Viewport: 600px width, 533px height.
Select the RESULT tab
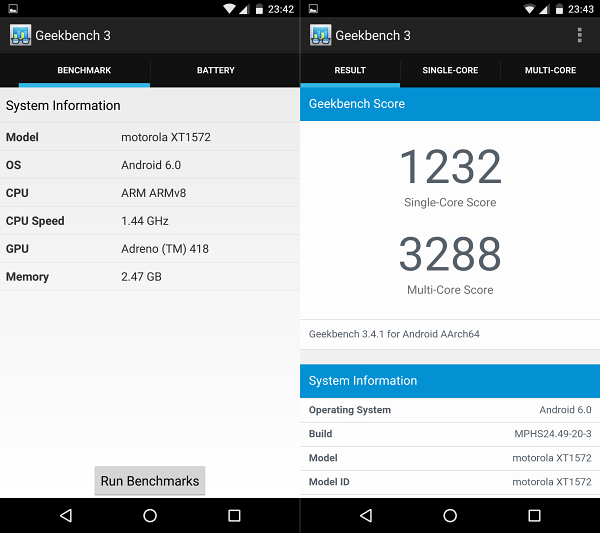(x=350, y=70)
